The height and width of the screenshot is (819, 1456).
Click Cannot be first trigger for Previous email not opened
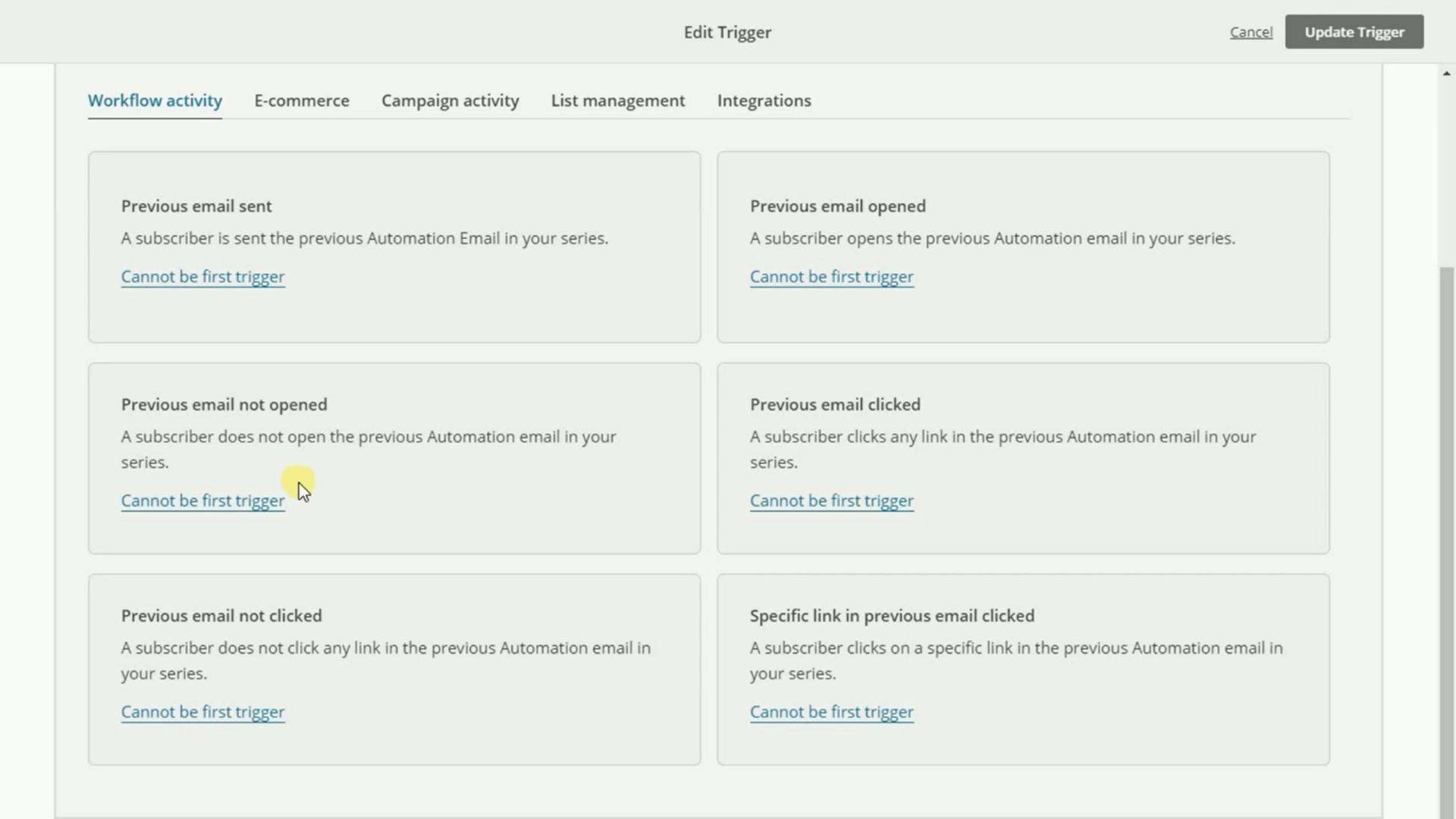[x=202, y=500]
